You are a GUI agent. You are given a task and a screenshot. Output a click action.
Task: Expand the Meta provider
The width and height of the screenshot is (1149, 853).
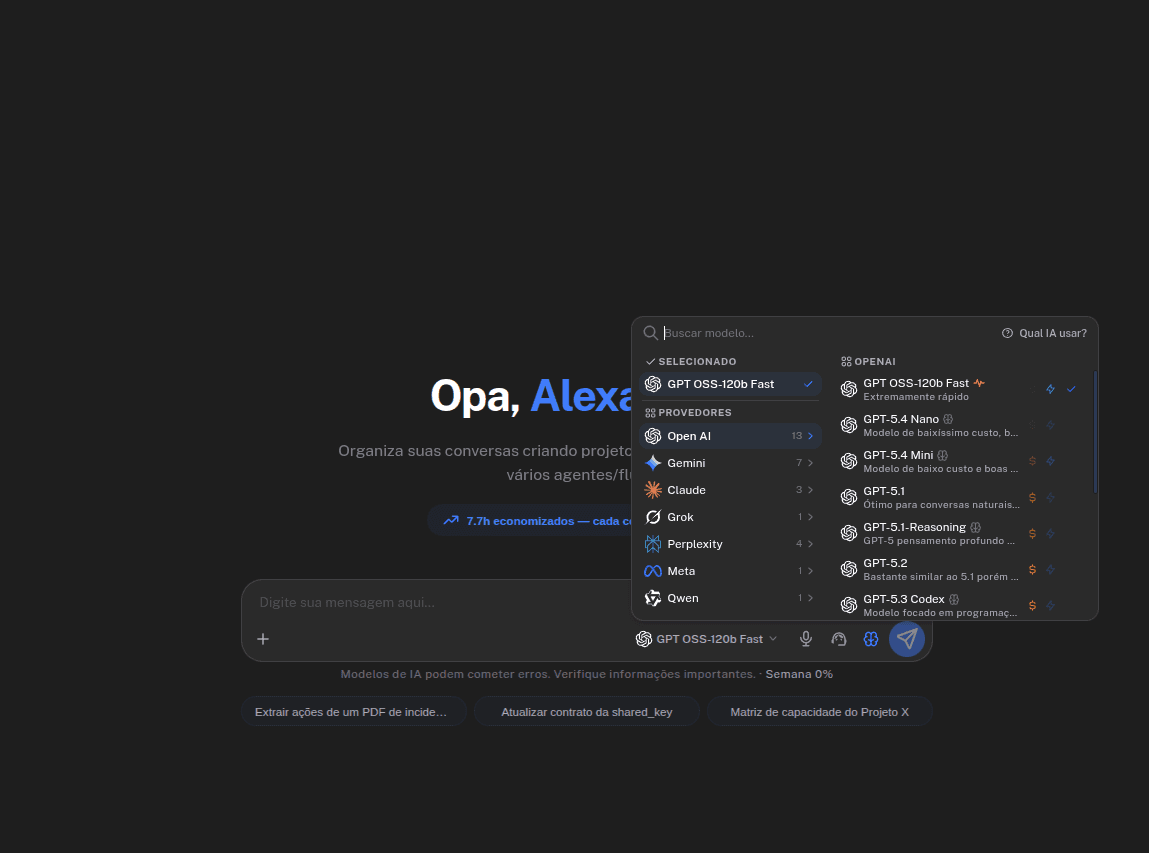730,571
